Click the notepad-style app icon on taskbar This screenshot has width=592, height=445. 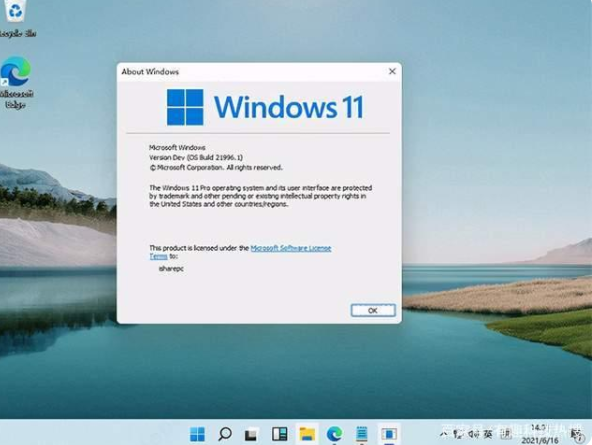click(x=362, y=434)
